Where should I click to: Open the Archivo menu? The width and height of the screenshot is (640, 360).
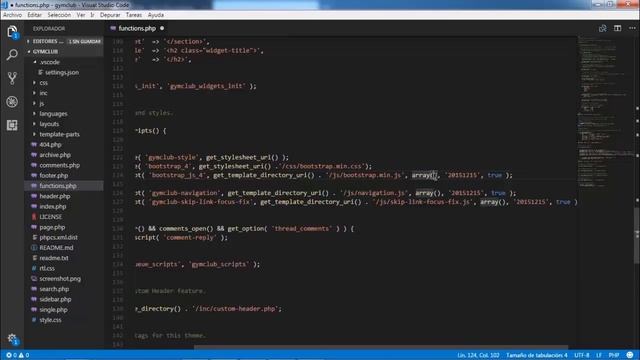click(12, 15)
